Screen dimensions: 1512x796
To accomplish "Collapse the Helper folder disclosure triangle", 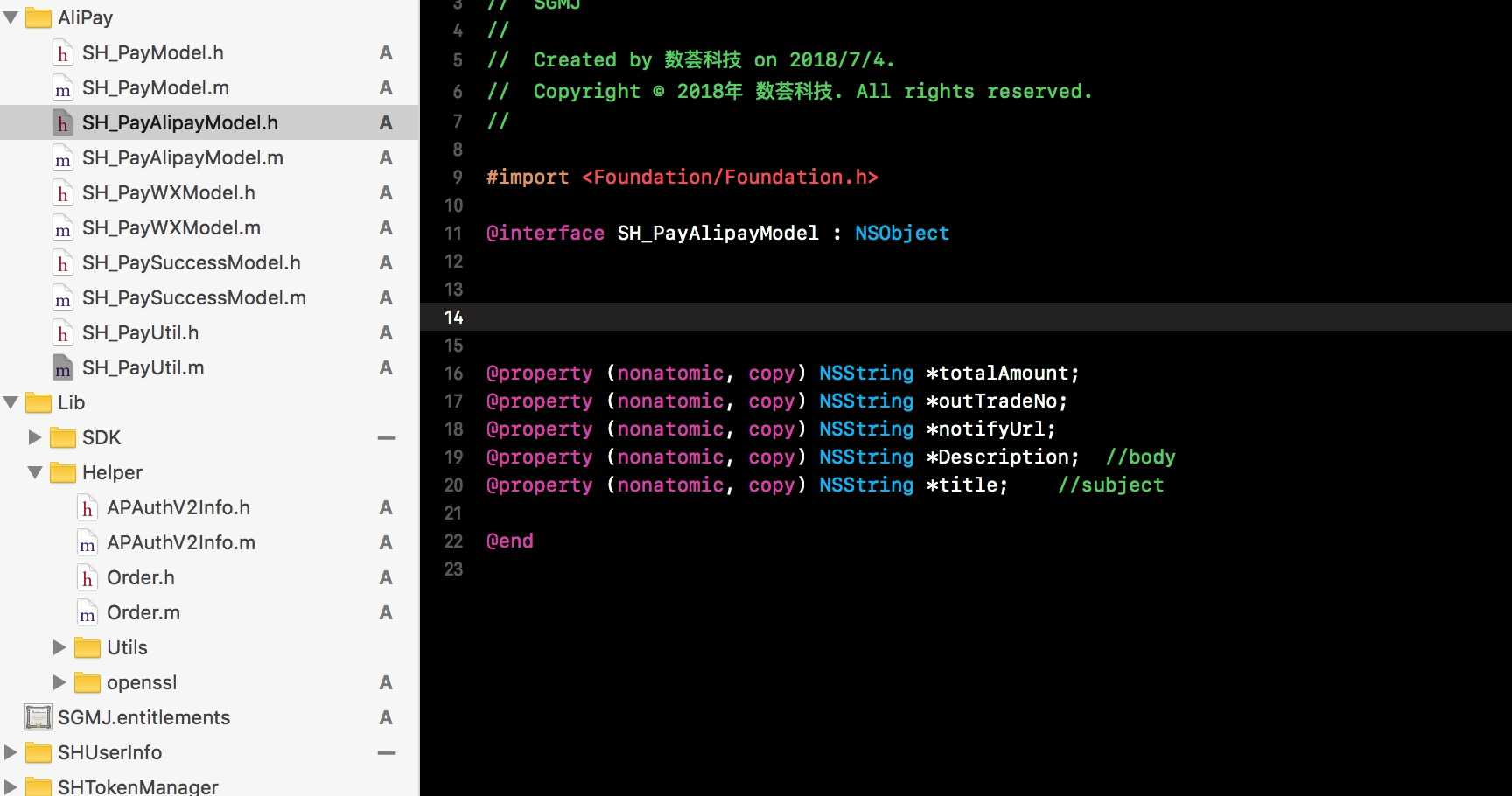I will (x=35, y=472).
